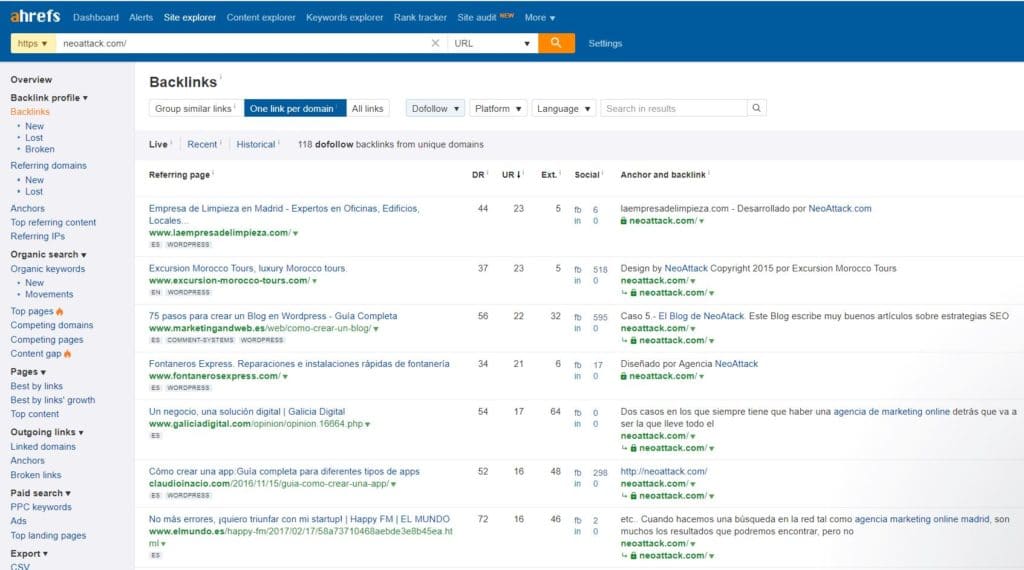Image resolution: width=1024 pixels, height=570 pixels.
Task: Click into the neoattack.com URL input
Action: point(242,43)
